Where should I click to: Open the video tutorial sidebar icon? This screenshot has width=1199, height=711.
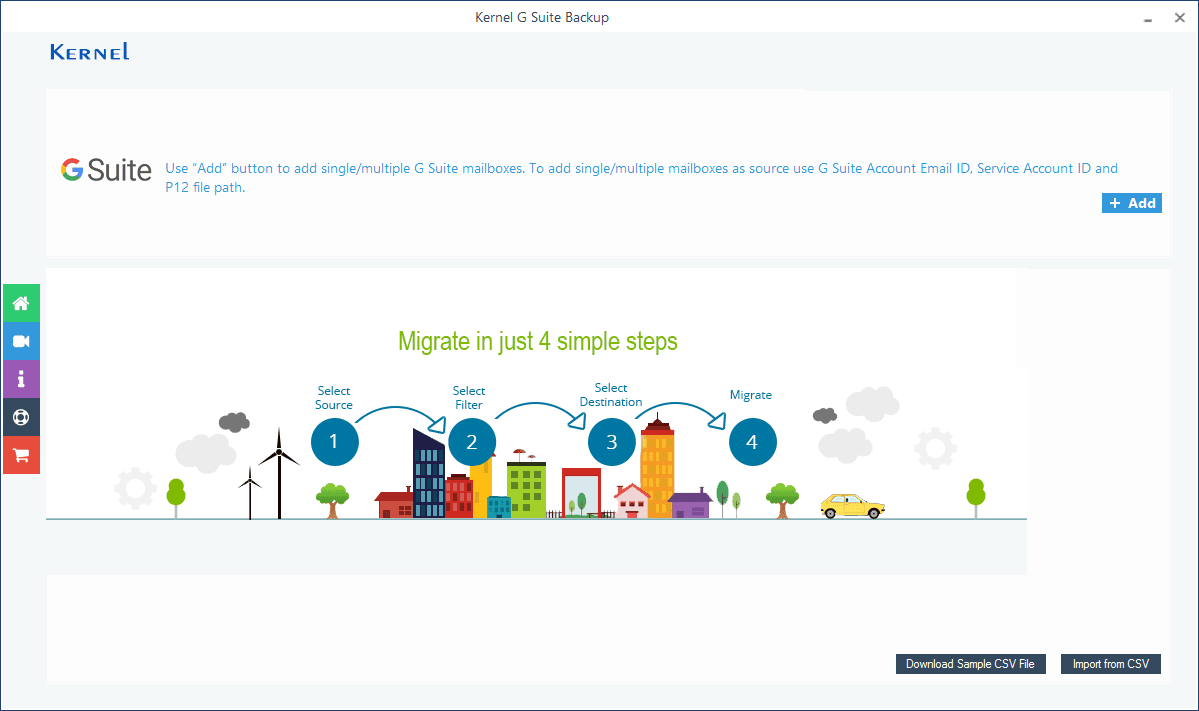21,341
